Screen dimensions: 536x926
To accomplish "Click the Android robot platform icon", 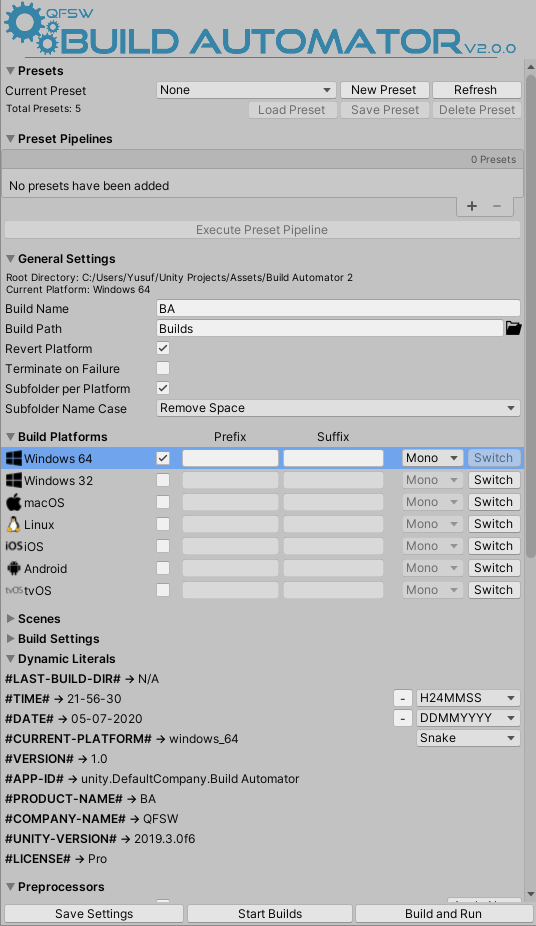I will tap(14, 568).
